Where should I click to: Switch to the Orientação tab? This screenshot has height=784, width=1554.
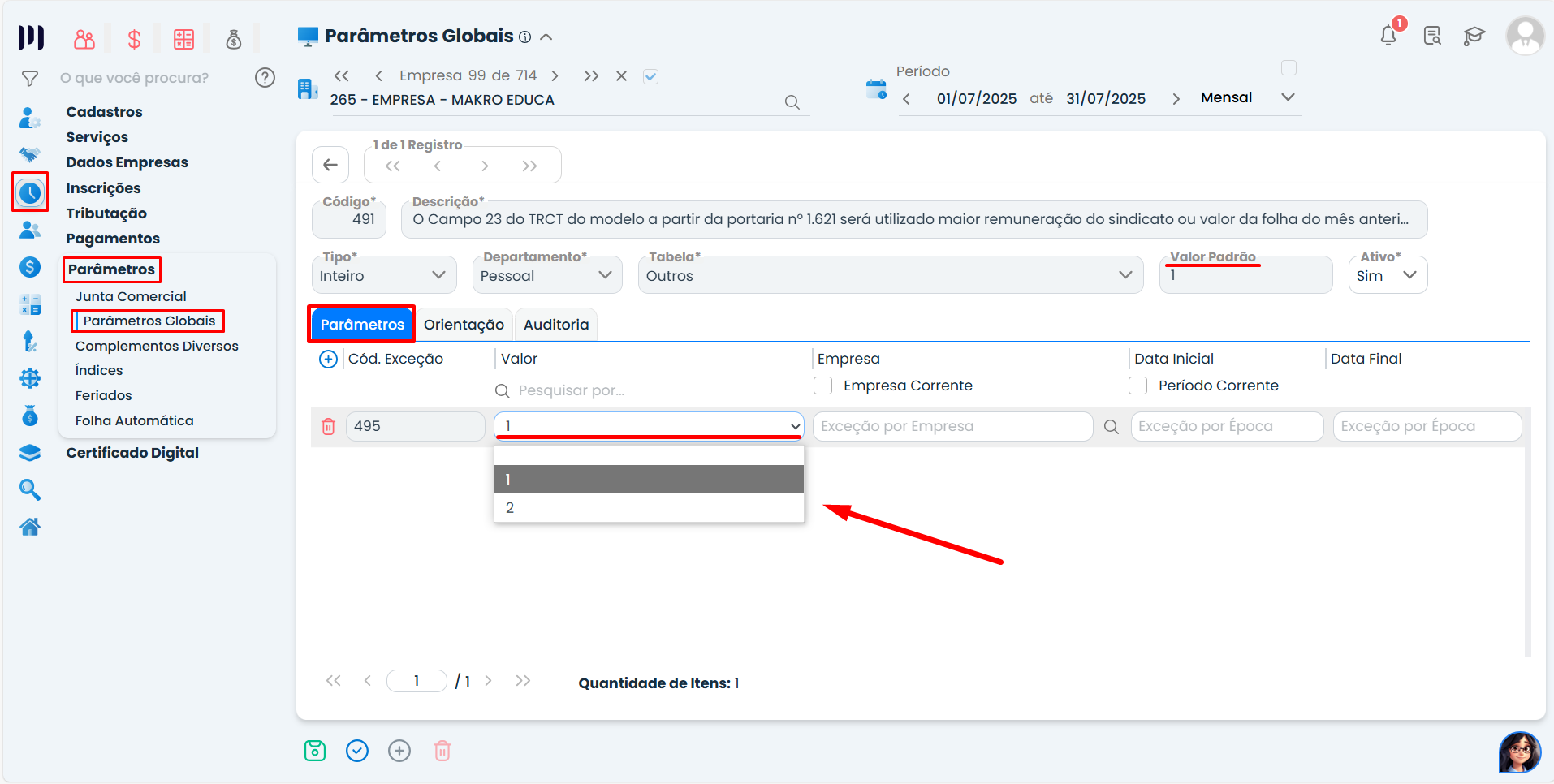tap(464, 325)
